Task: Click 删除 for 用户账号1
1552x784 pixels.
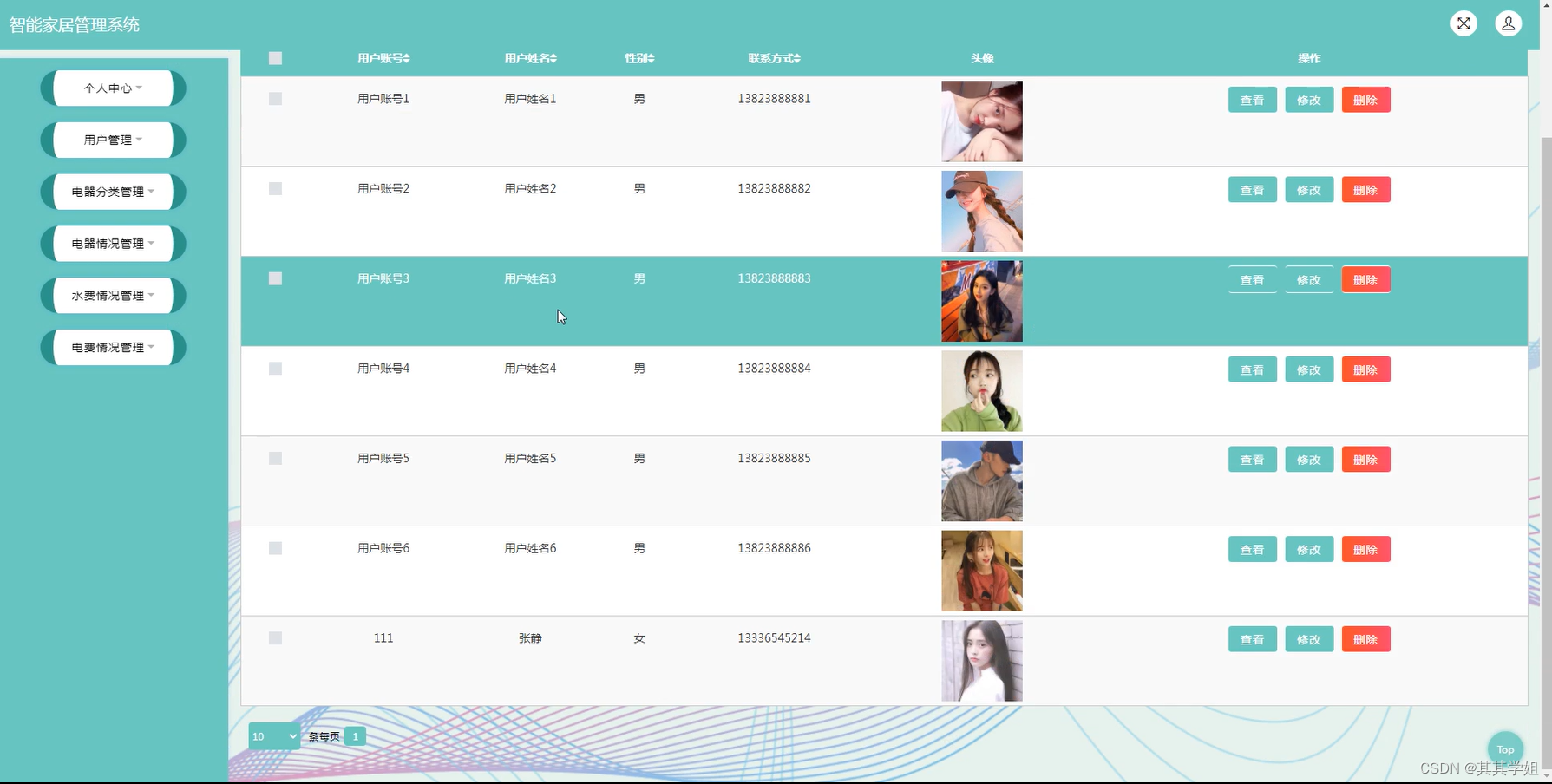Action: pyautogui.click(x=1365, y=100)
